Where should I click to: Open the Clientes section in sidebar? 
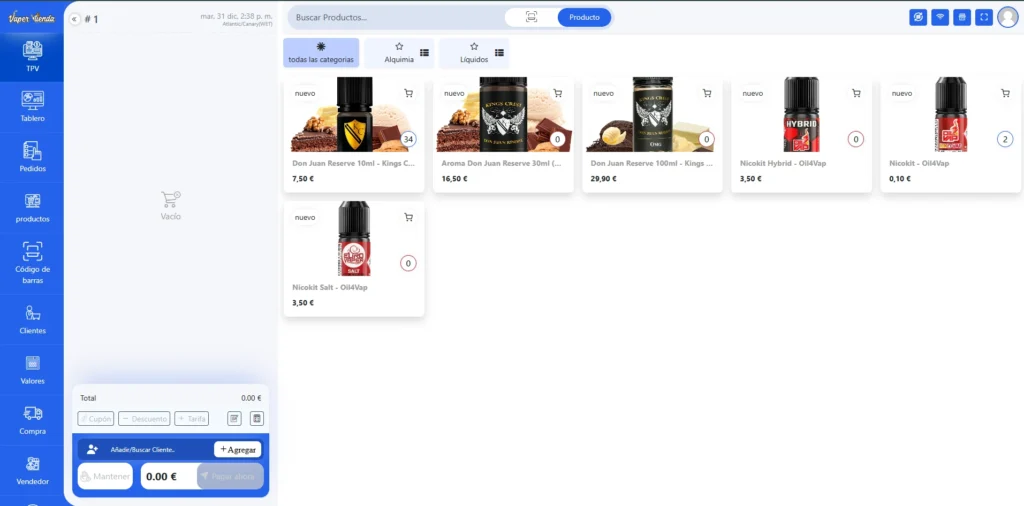(32, 319)
